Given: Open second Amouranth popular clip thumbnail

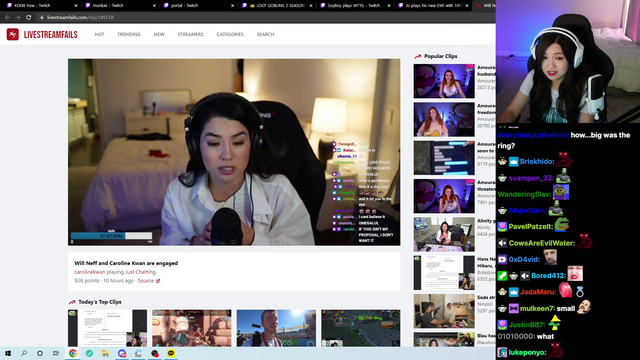Looking at the screenshot, I should point(444,119).
